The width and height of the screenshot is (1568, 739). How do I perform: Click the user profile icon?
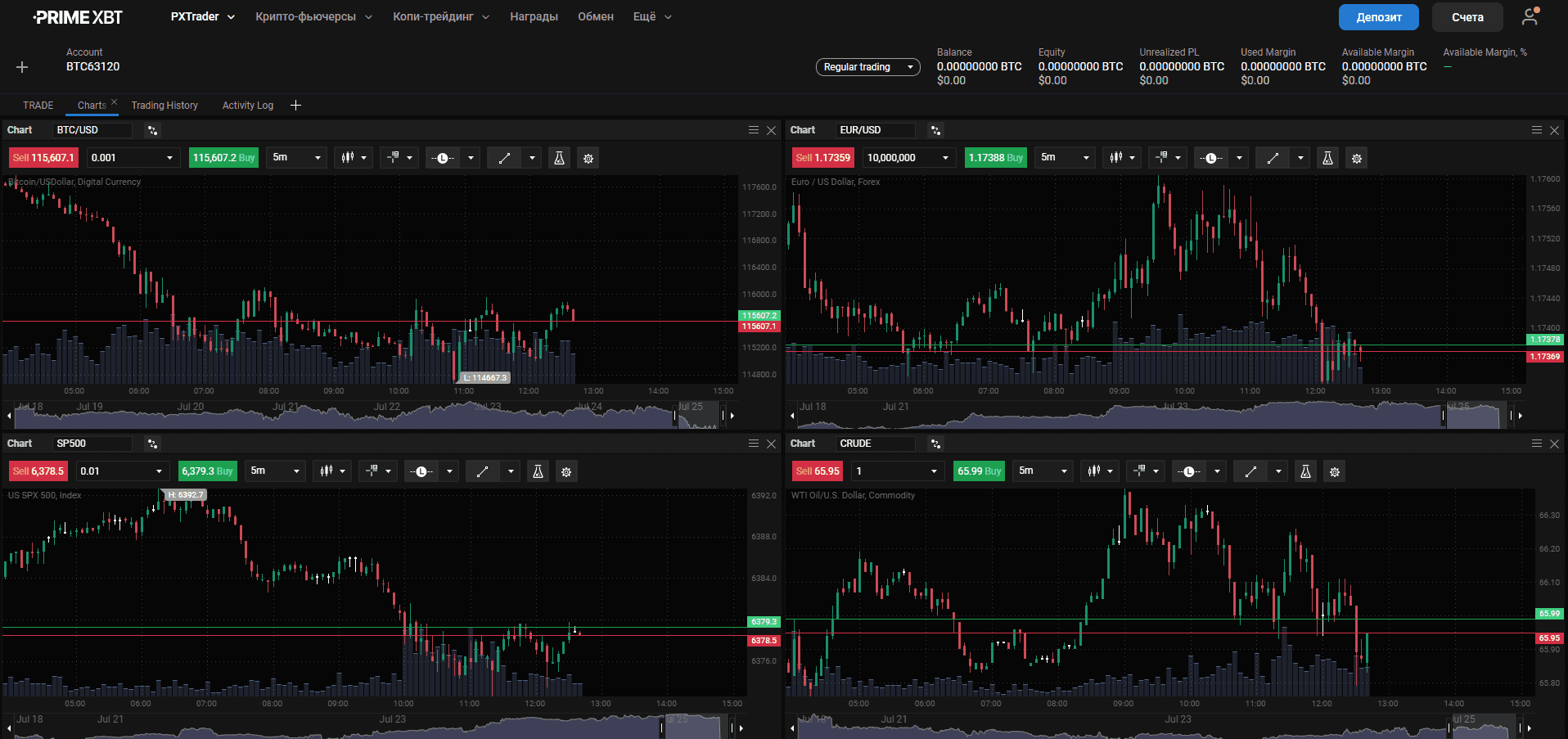(1530, 16)
